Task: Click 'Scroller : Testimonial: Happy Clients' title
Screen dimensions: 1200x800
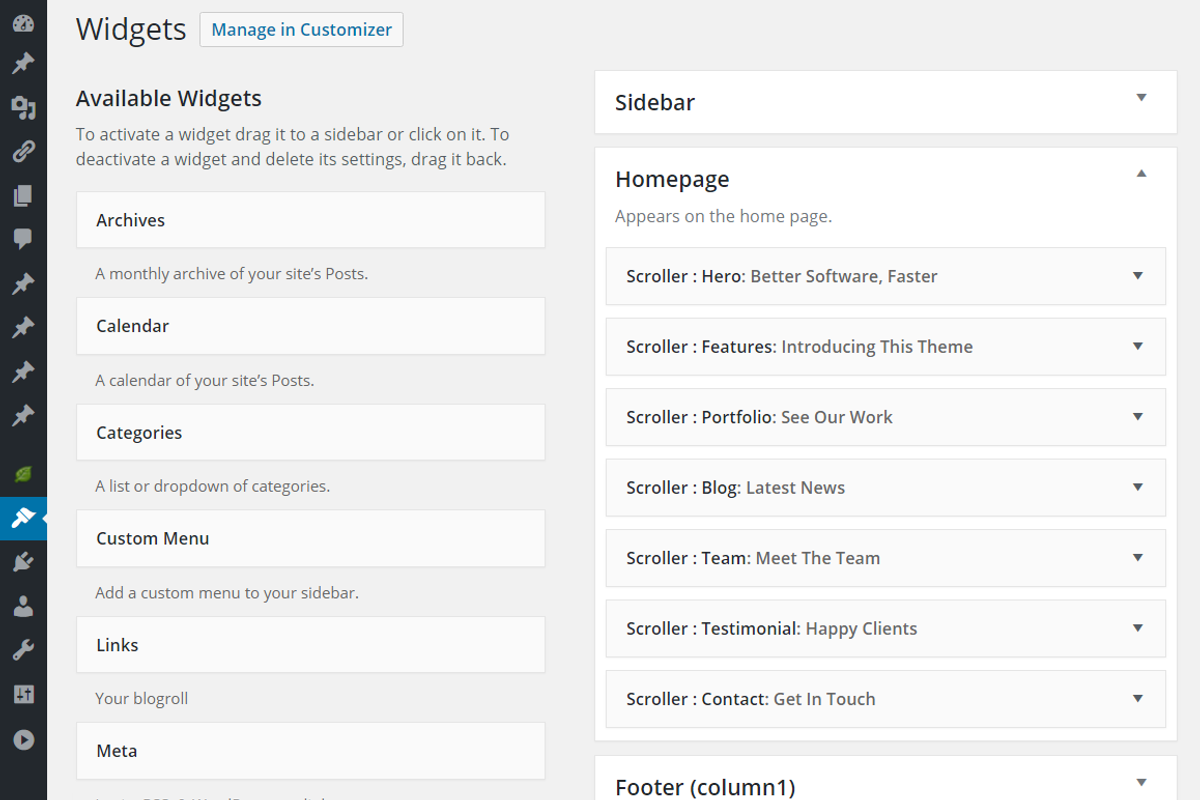Action: [x=771, y=629]
